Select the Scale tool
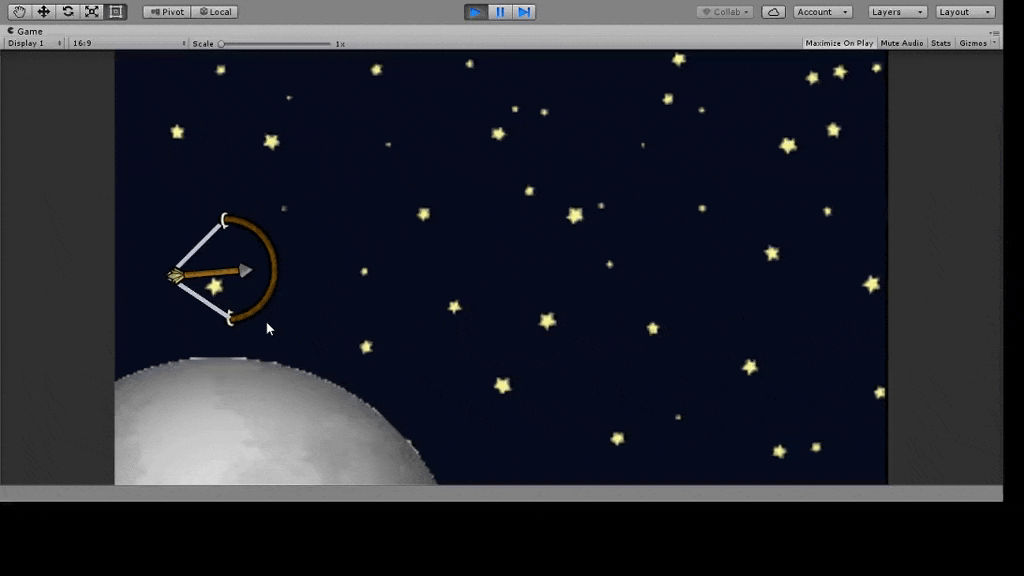The image size is (1024, 576). click(92, 12)
